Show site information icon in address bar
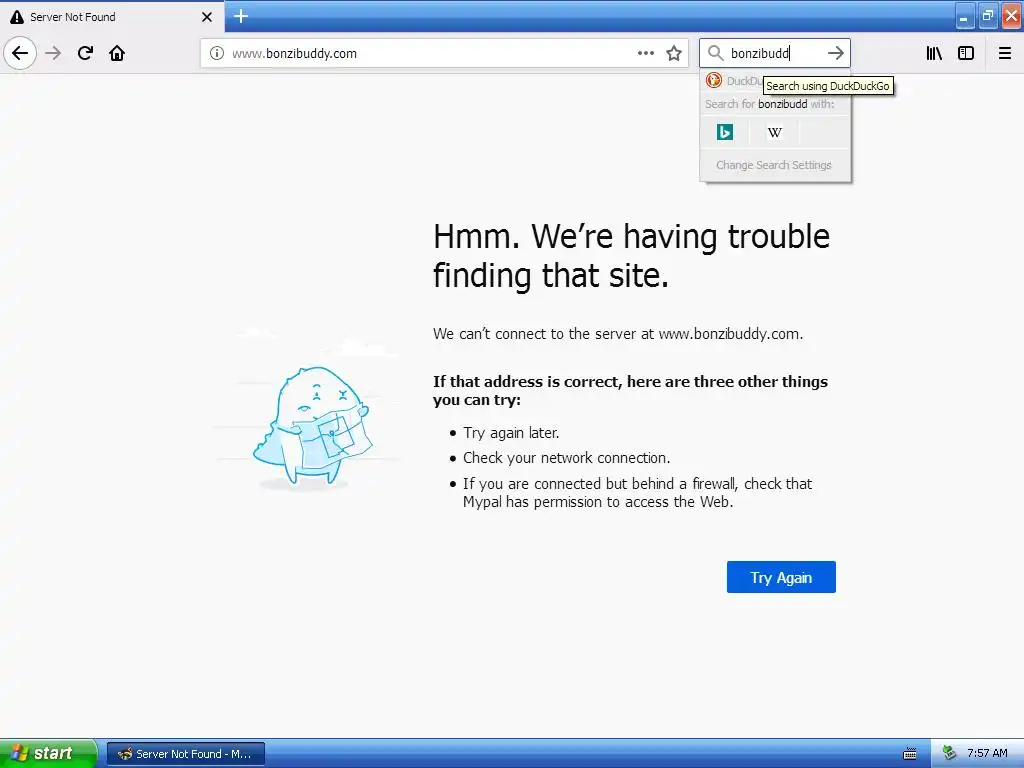 217,54
